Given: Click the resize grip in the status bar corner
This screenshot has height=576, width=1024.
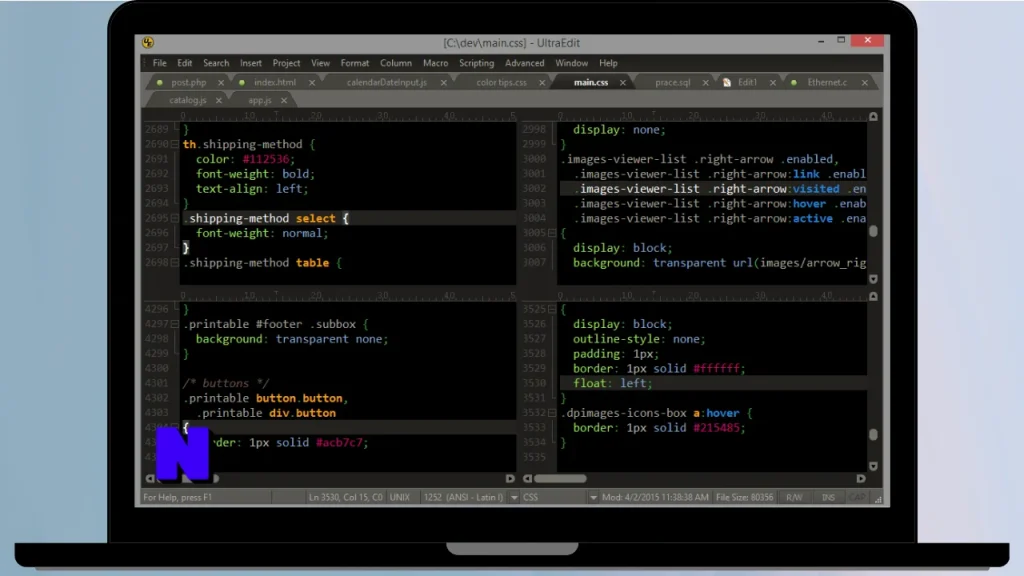Looking at the screenshot, I should click(x=878, y=500).
